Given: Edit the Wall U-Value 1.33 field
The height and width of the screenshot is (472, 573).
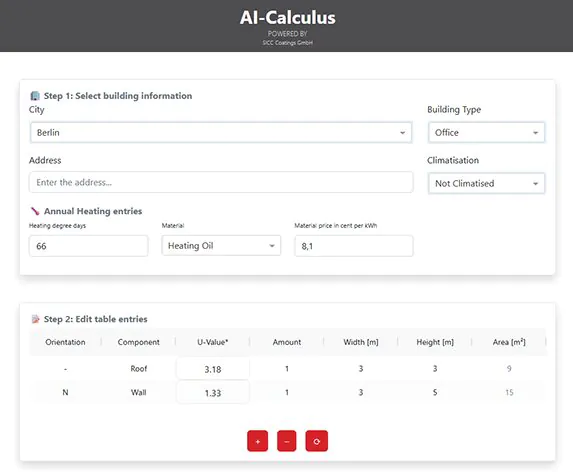Looking at the screenshot, I should pyautogui.click(x=213, y=393).
